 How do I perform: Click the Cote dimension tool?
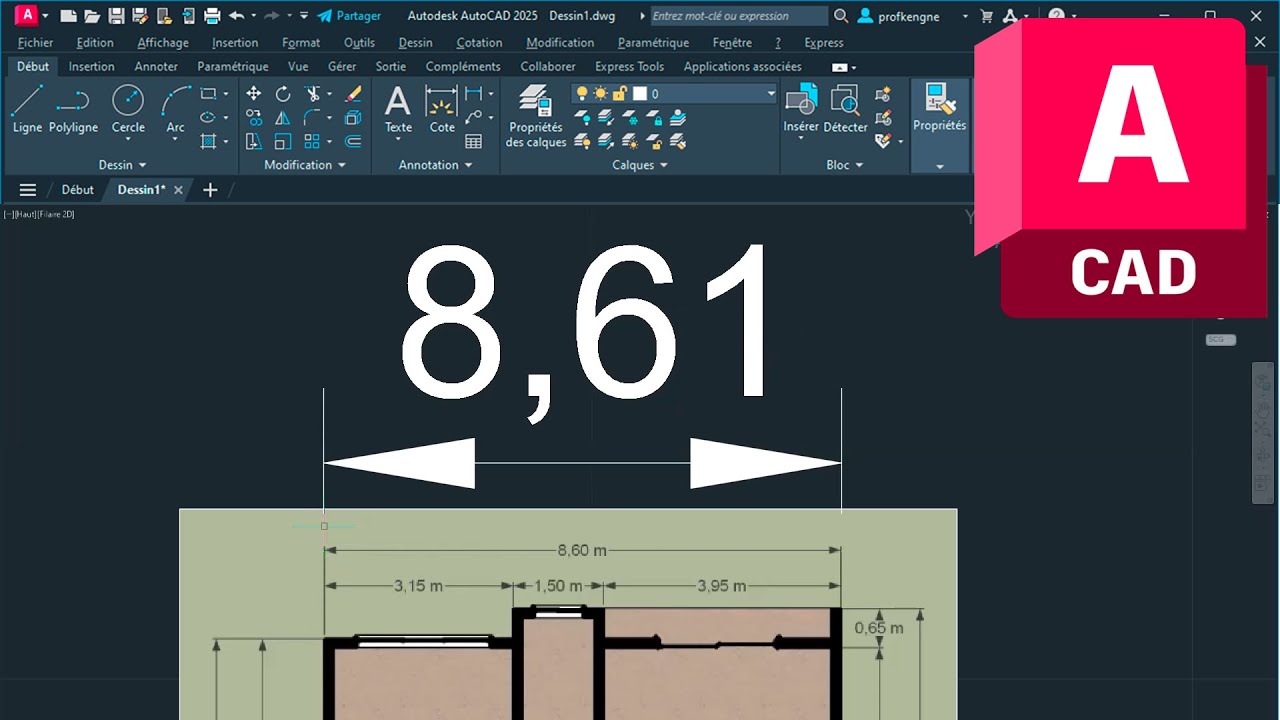pyautogui.click(x=442, y=109)
